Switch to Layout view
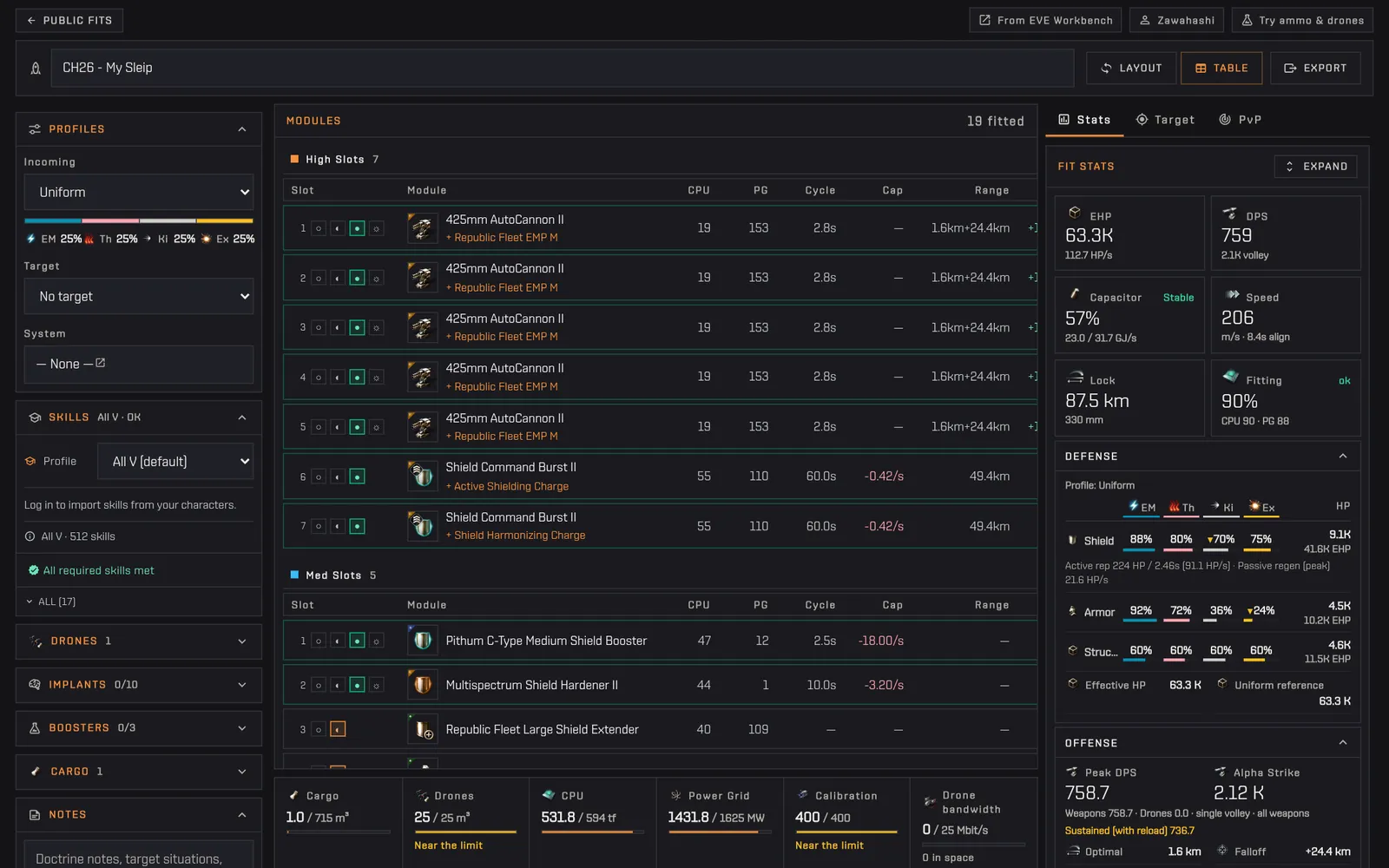Screen dimensions: 1389x868 1131,68
